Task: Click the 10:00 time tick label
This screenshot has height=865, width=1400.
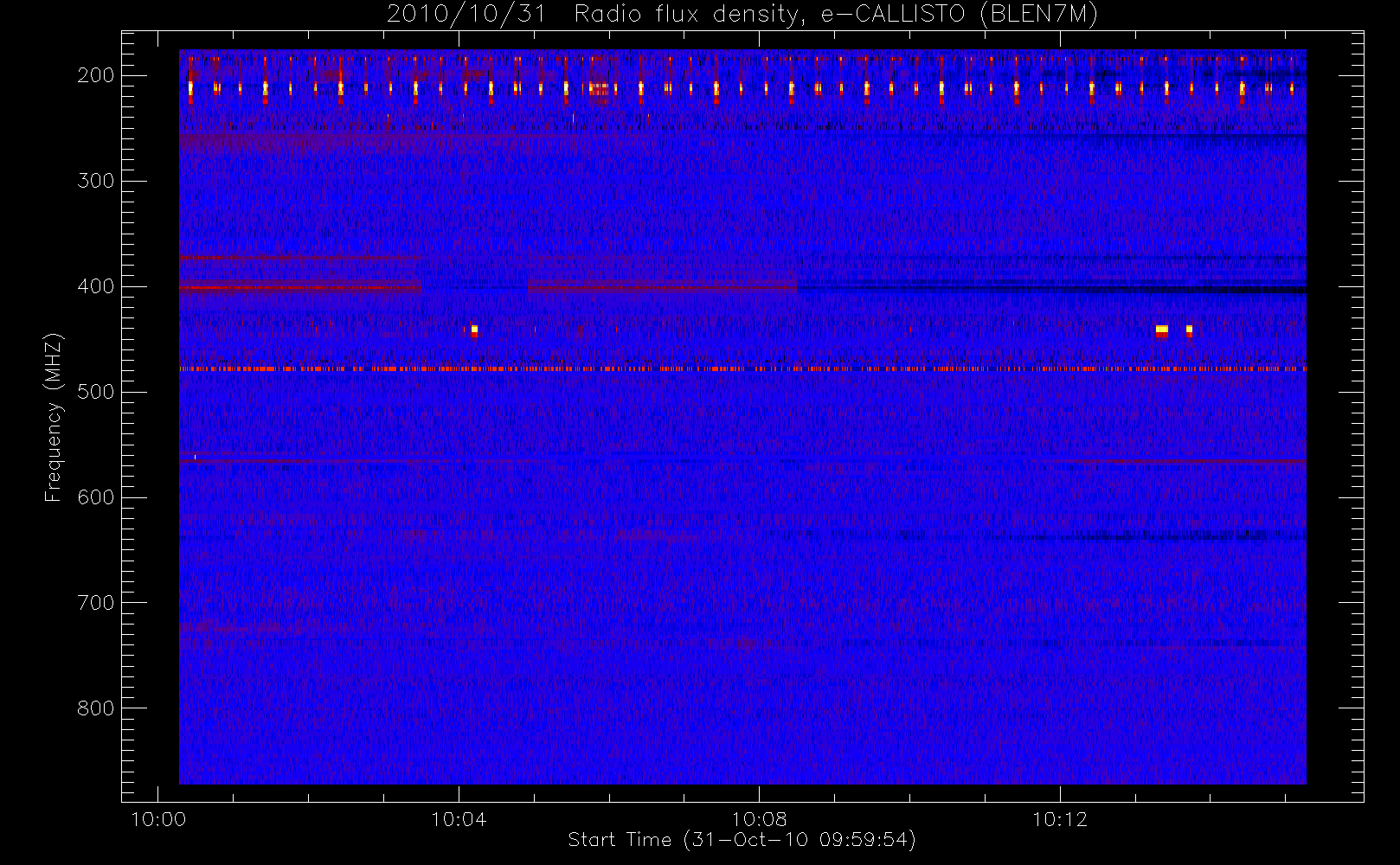Action: click(158, 819)
